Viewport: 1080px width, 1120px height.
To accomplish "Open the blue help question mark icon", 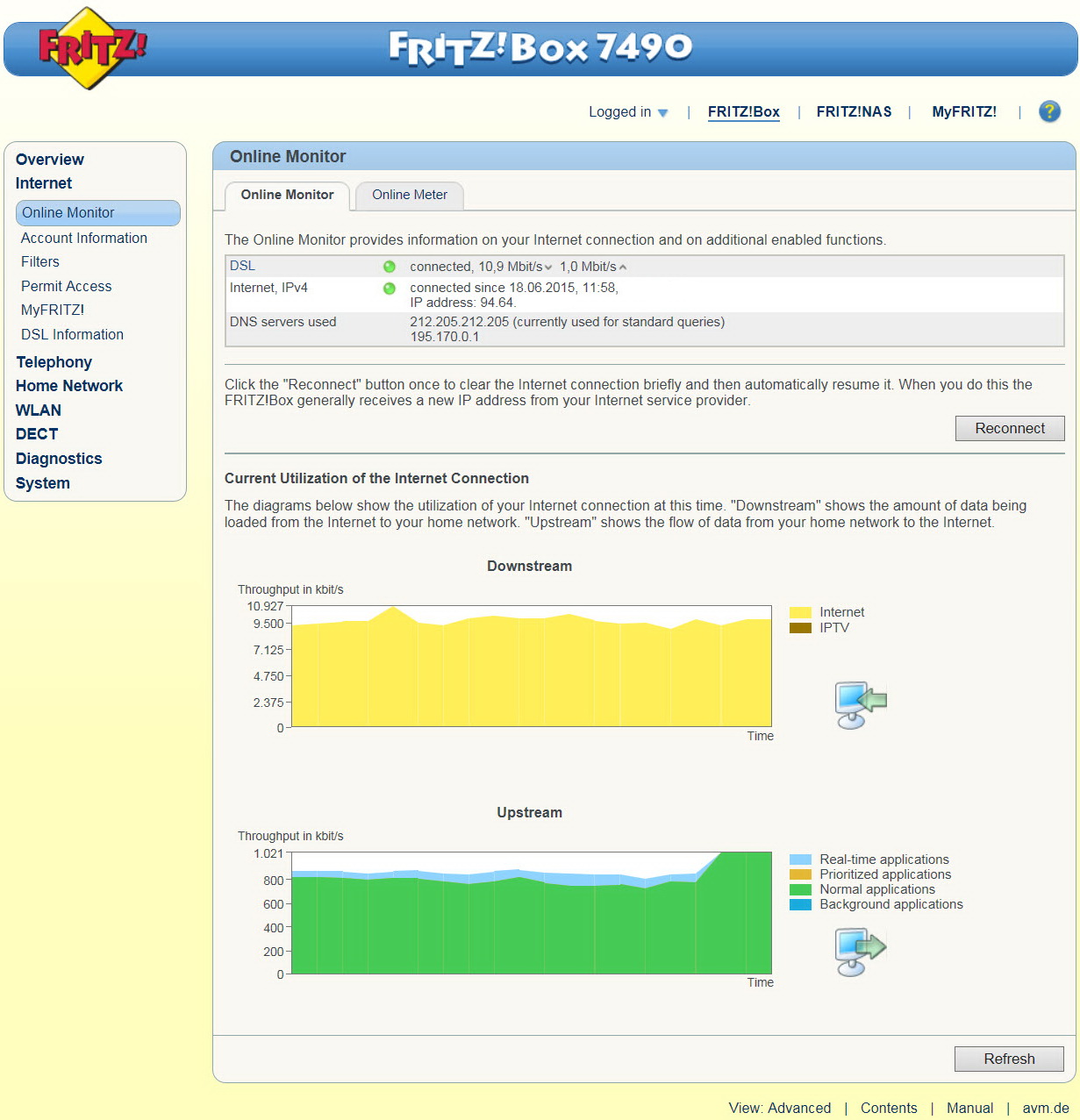I will [1049, 111].
